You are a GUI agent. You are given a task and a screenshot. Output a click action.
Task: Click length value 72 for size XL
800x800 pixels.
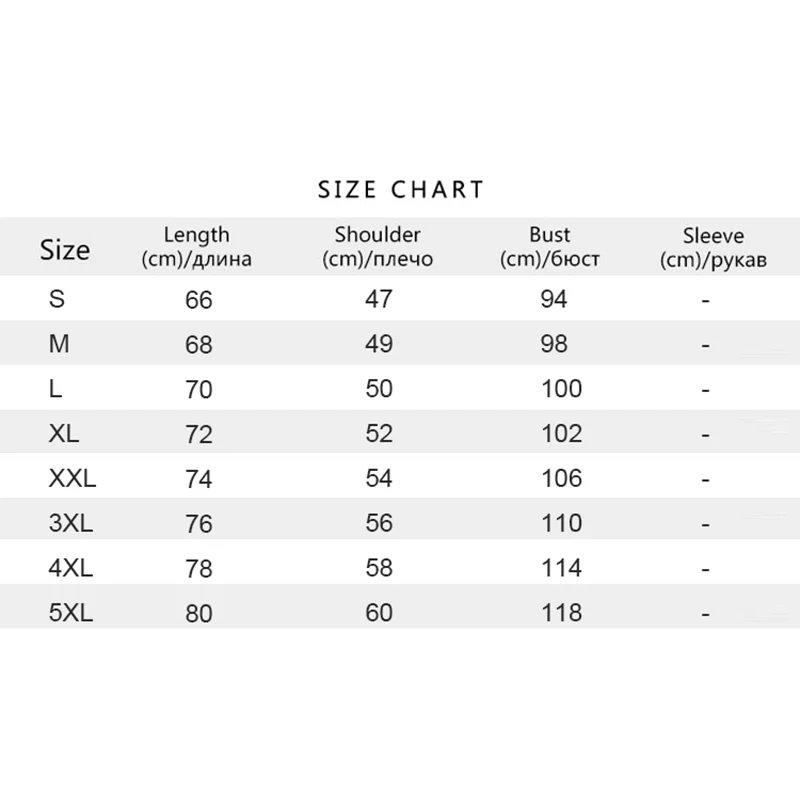199,434
